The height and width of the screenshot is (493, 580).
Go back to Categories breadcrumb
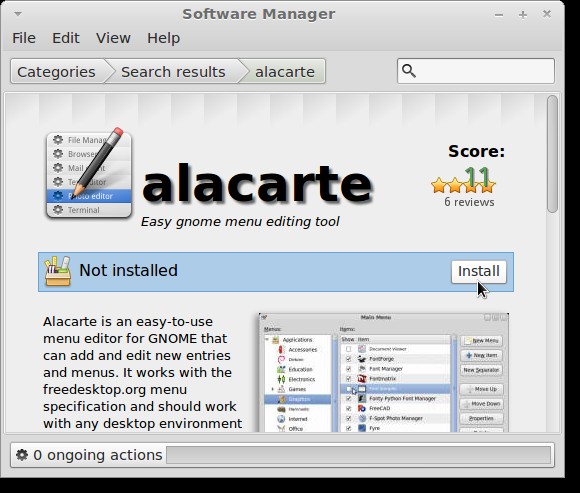(56, 71)
